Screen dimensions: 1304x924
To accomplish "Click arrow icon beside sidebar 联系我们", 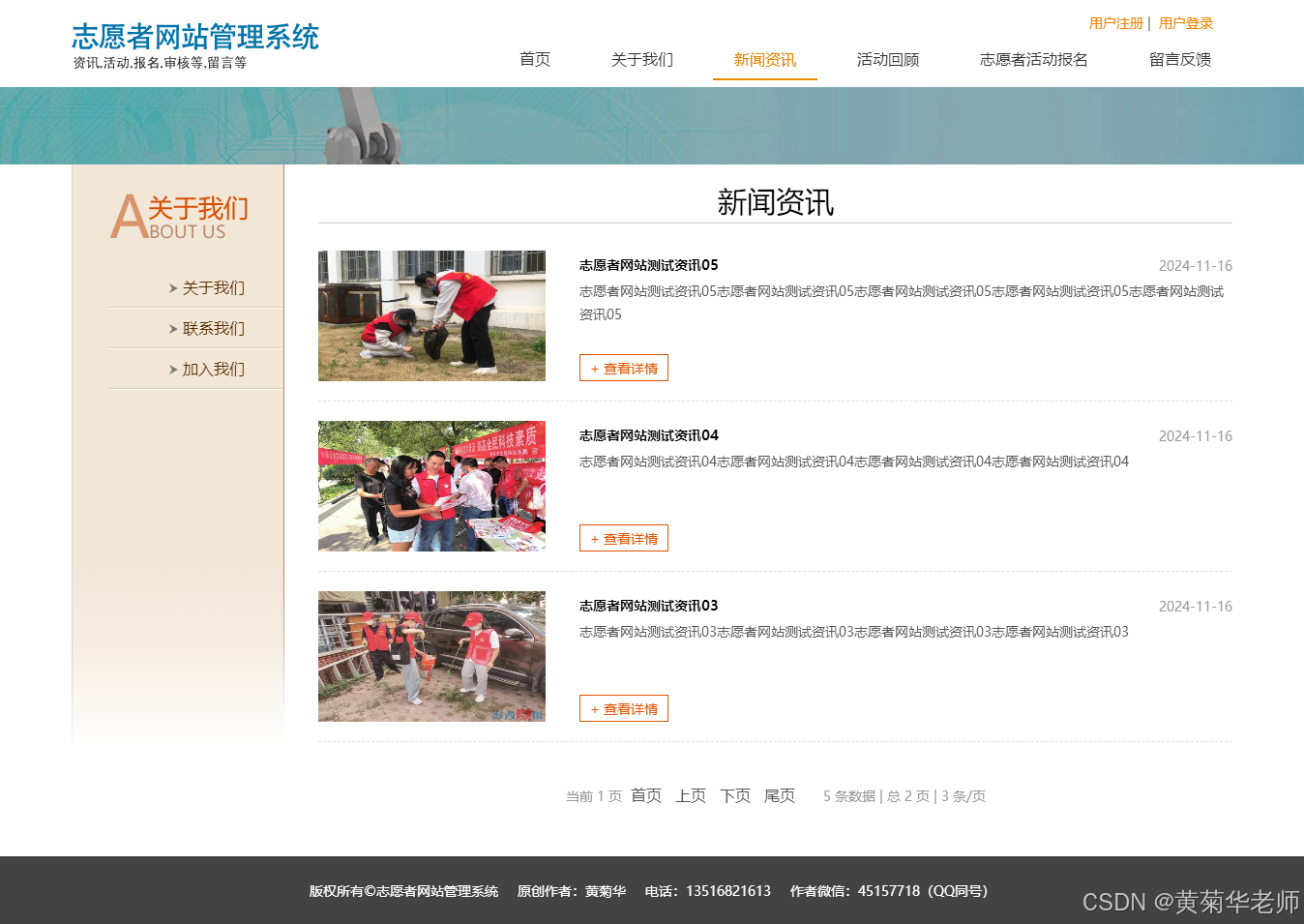I will [x=173, y=329].
